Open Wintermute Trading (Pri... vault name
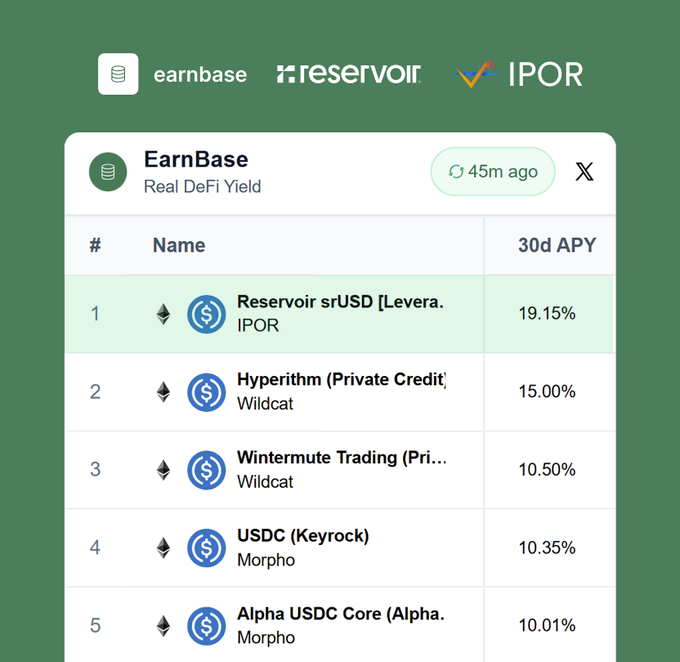The image size is (680, 662). click(342, 458)
